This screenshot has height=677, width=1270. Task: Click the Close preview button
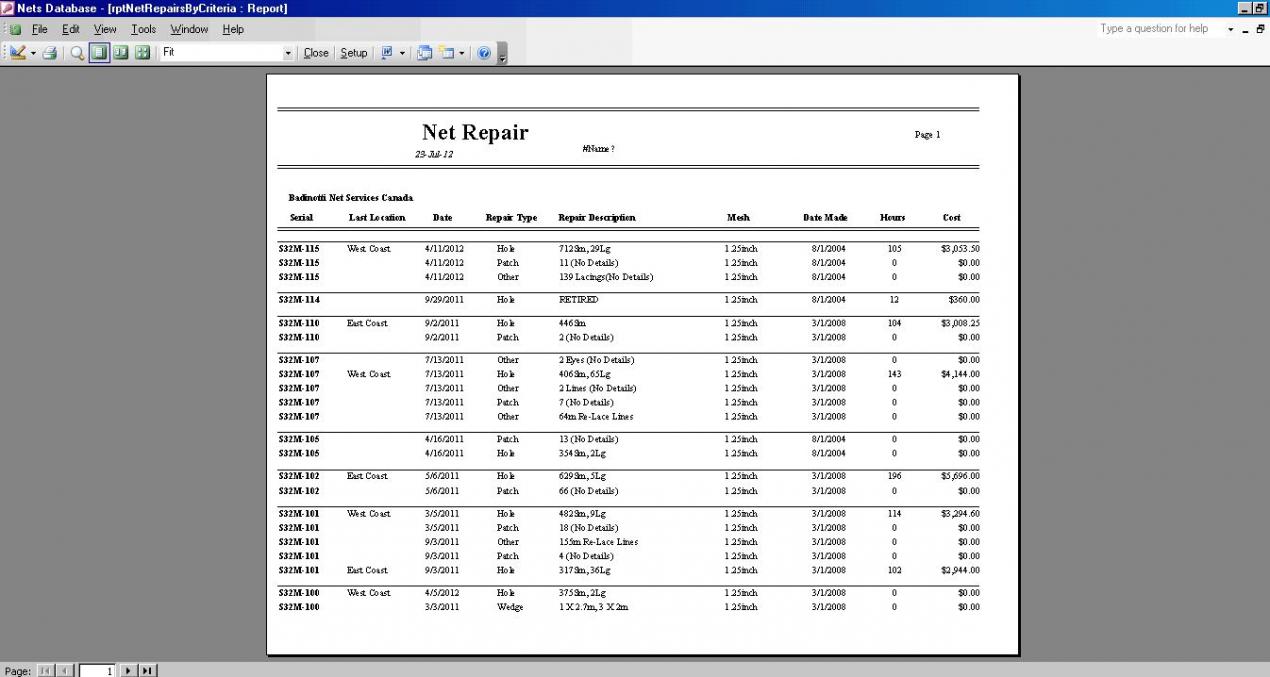(316, 53)
